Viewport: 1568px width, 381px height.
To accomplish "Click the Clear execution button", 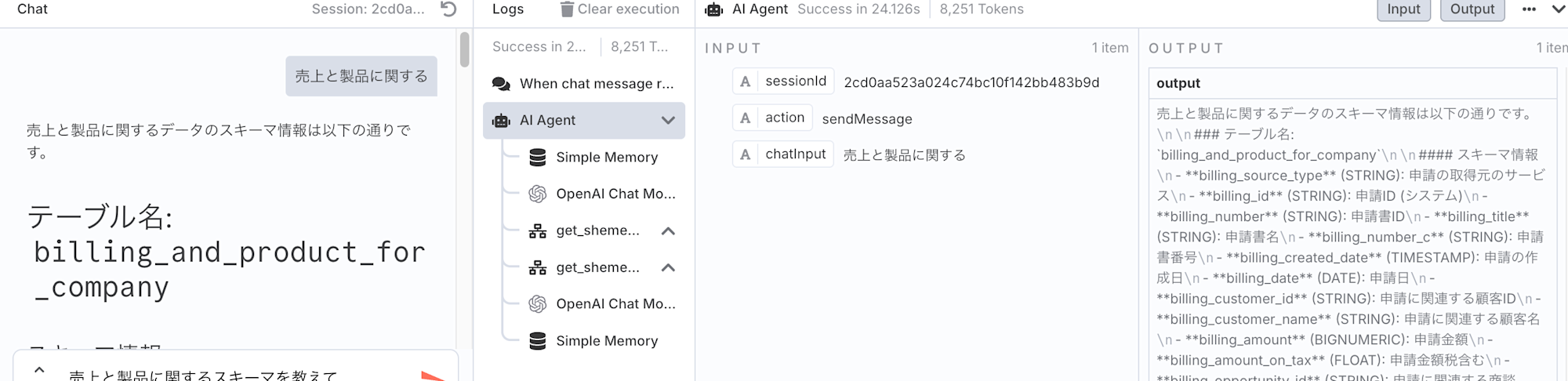I will coord(619,9).
